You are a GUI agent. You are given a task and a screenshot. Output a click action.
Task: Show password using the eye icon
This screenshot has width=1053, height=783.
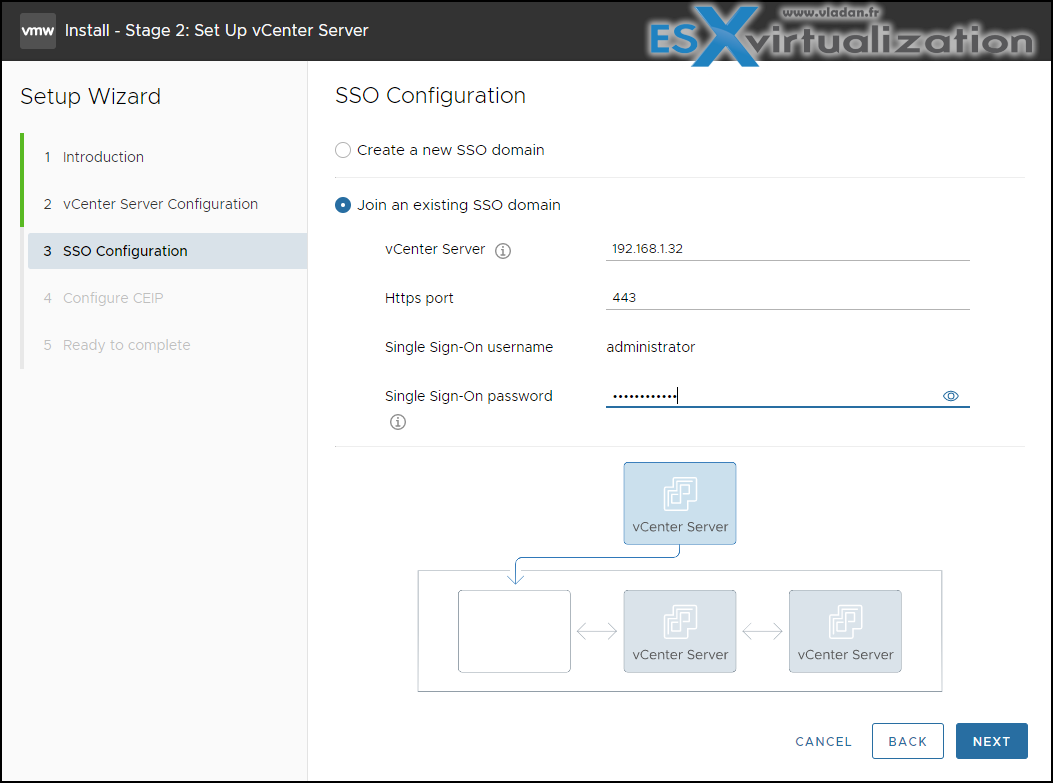pos(950,396)
